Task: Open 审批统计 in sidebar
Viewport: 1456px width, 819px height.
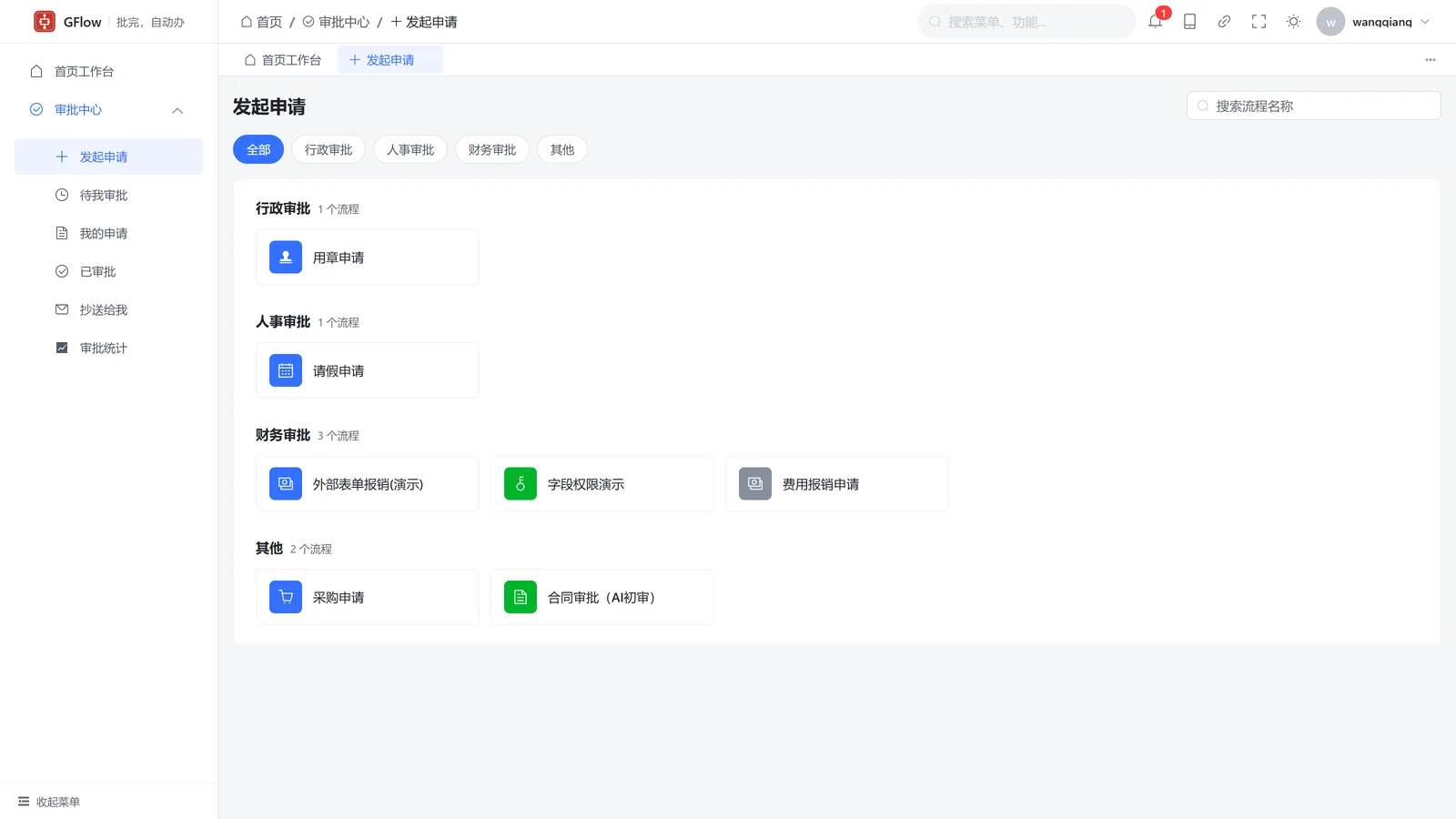Action: (x=108, y=349)
